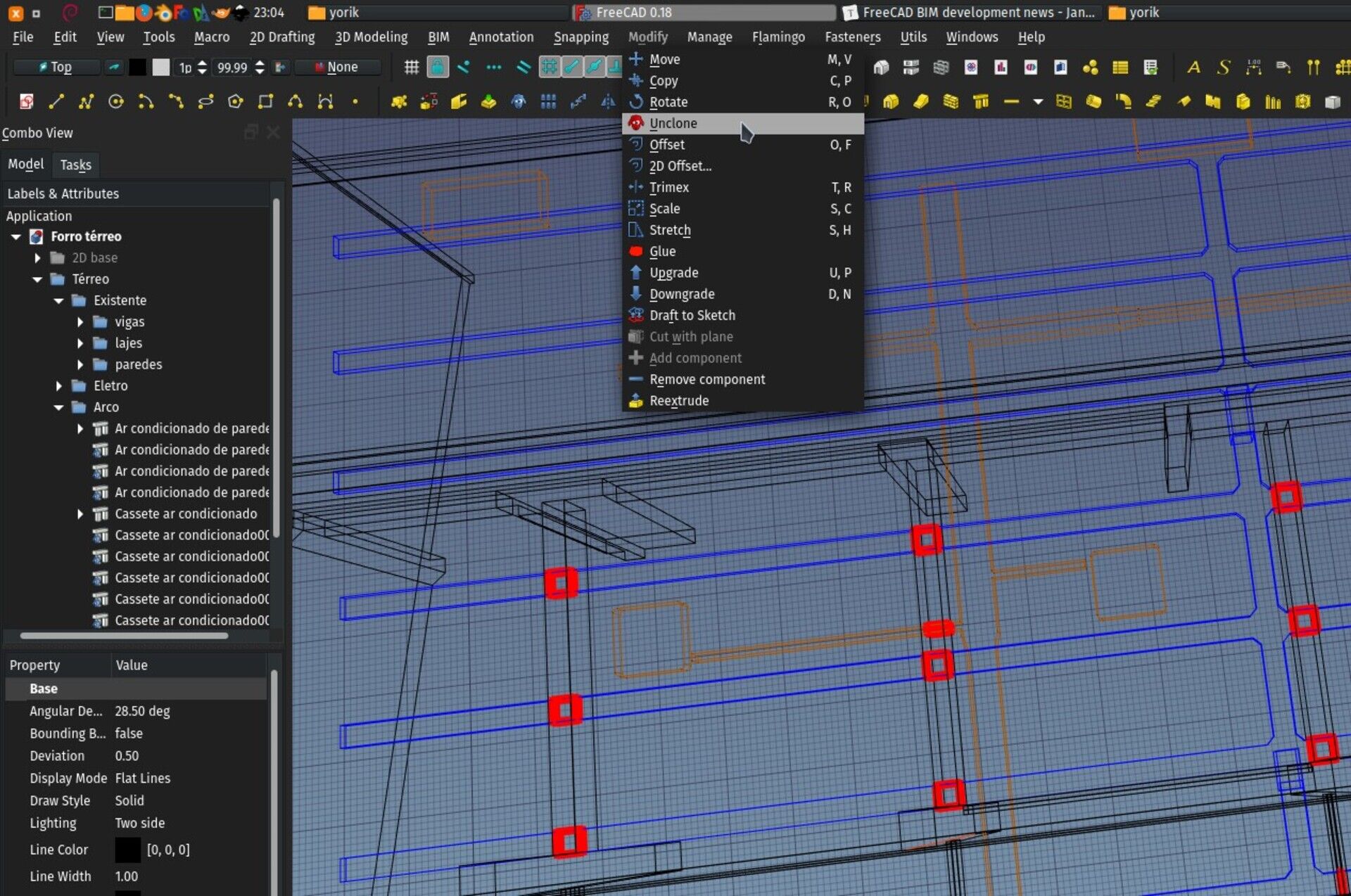1351x896 pixels.
Task: Select the Dimension tool icon
Action: pyautogui.click(x=1253, y=68)
